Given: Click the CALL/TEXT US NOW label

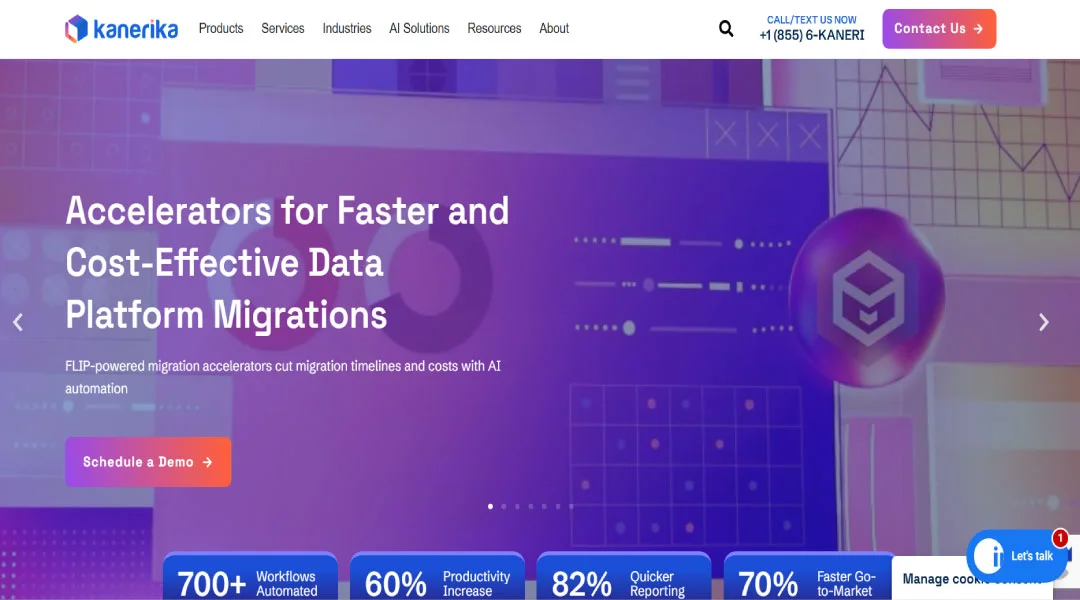Looking at the screenshot, I should 811,20.
